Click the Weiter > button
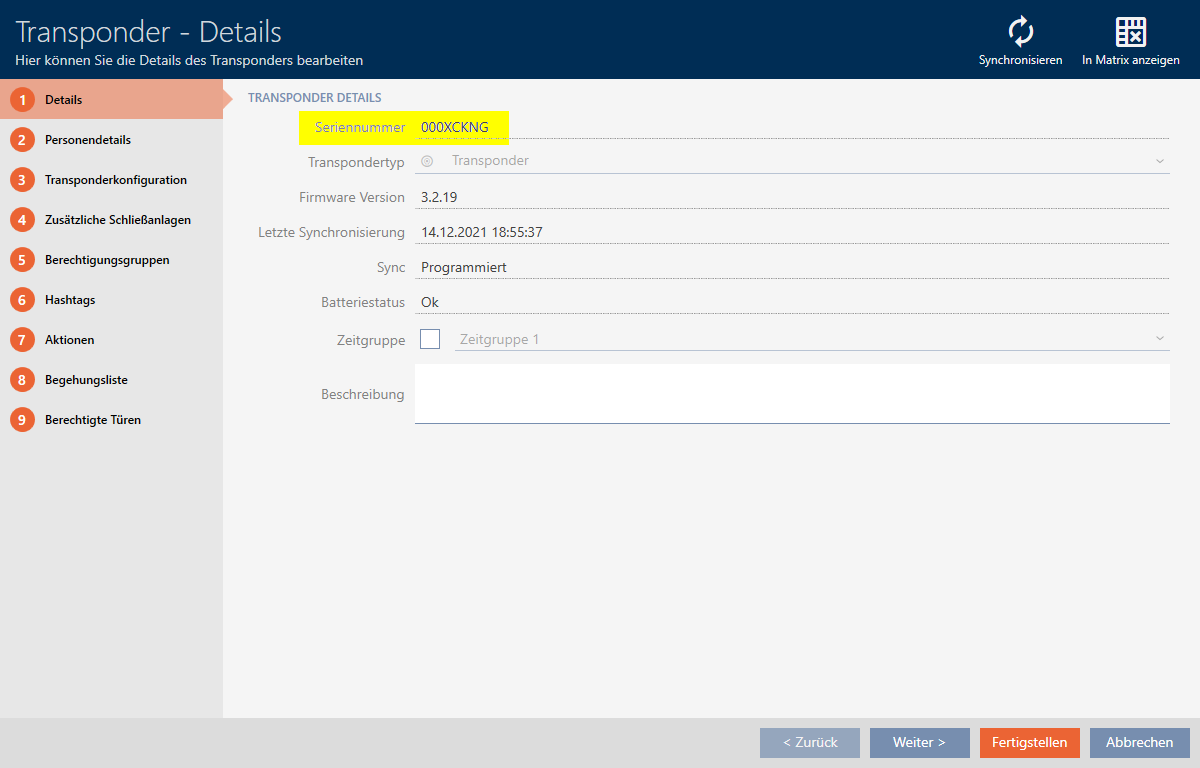1200x768 pixels. pyautogui.click(x=919, y=742)
